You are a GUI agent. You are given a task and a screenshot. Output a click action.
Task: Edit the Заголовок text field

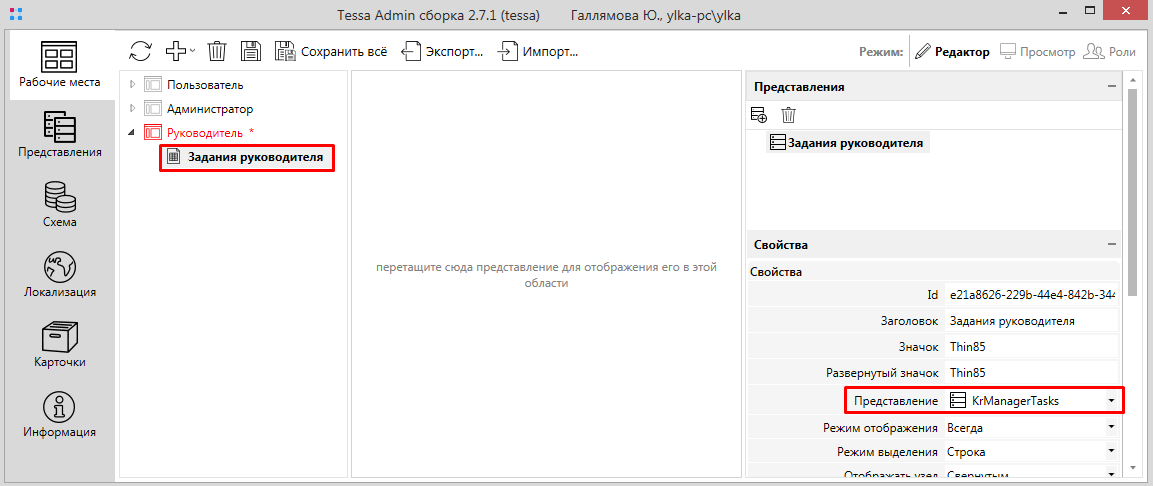pyautogui.click(x=1030, y=321)
